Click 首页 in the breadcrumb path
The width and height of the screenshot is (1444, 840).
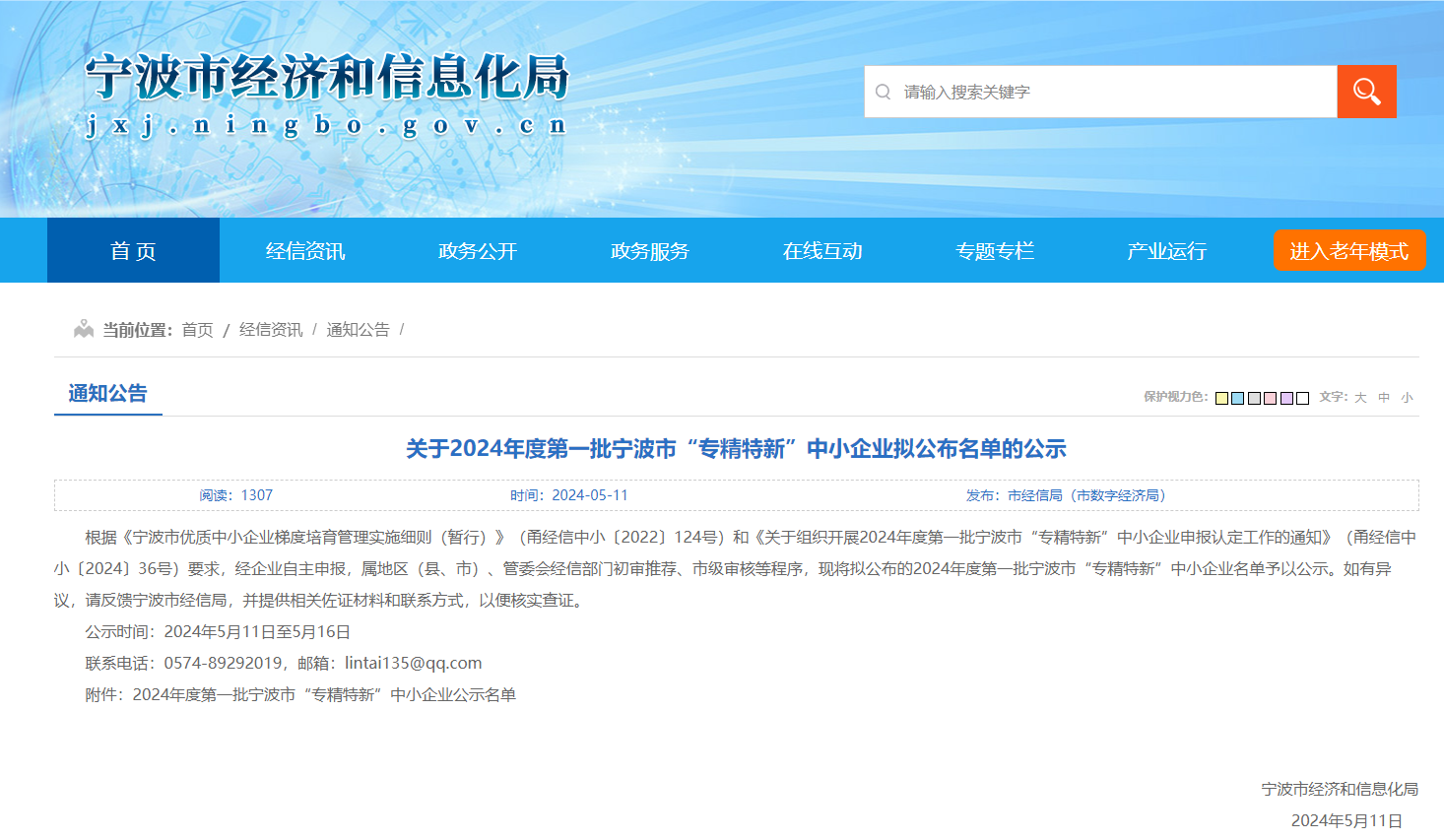[x=197, y=330]
